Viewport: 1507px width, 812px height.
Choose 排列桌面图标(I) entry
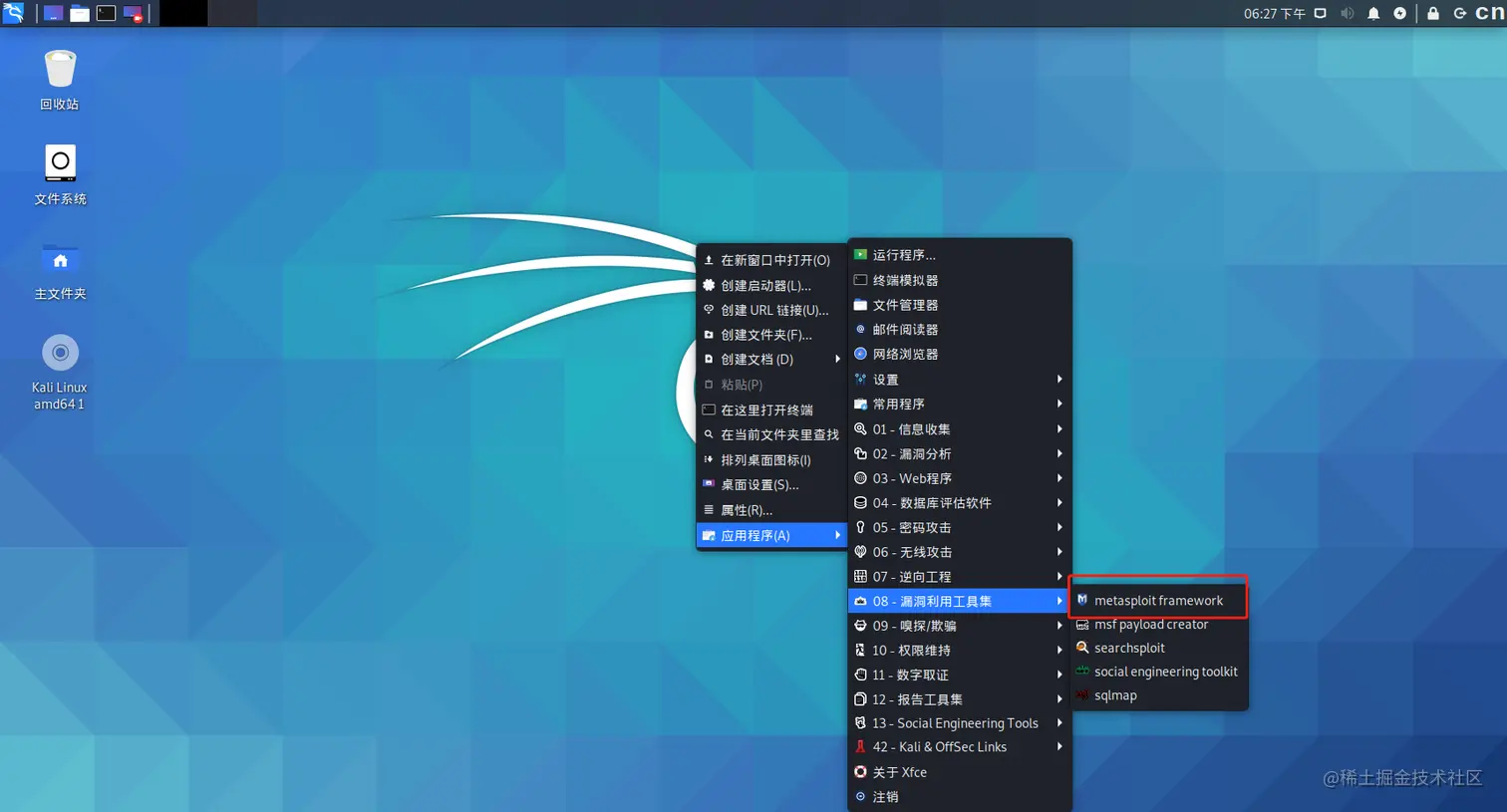pyautogui.click(x=771, y=459)
